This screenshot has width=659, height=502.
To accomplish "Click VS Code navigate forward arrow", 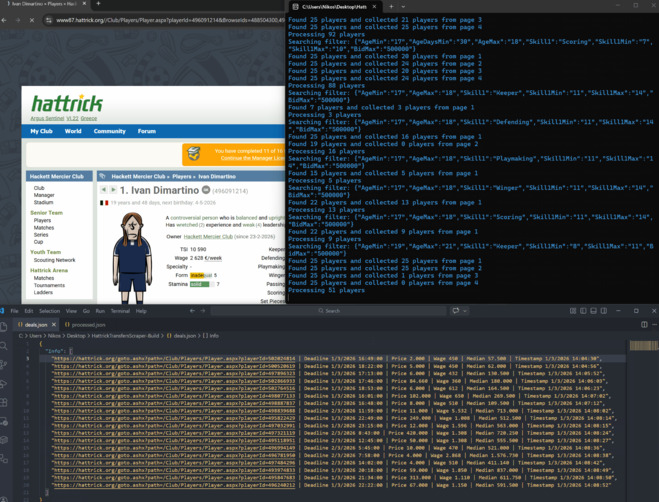I will [x=203, y=311].
